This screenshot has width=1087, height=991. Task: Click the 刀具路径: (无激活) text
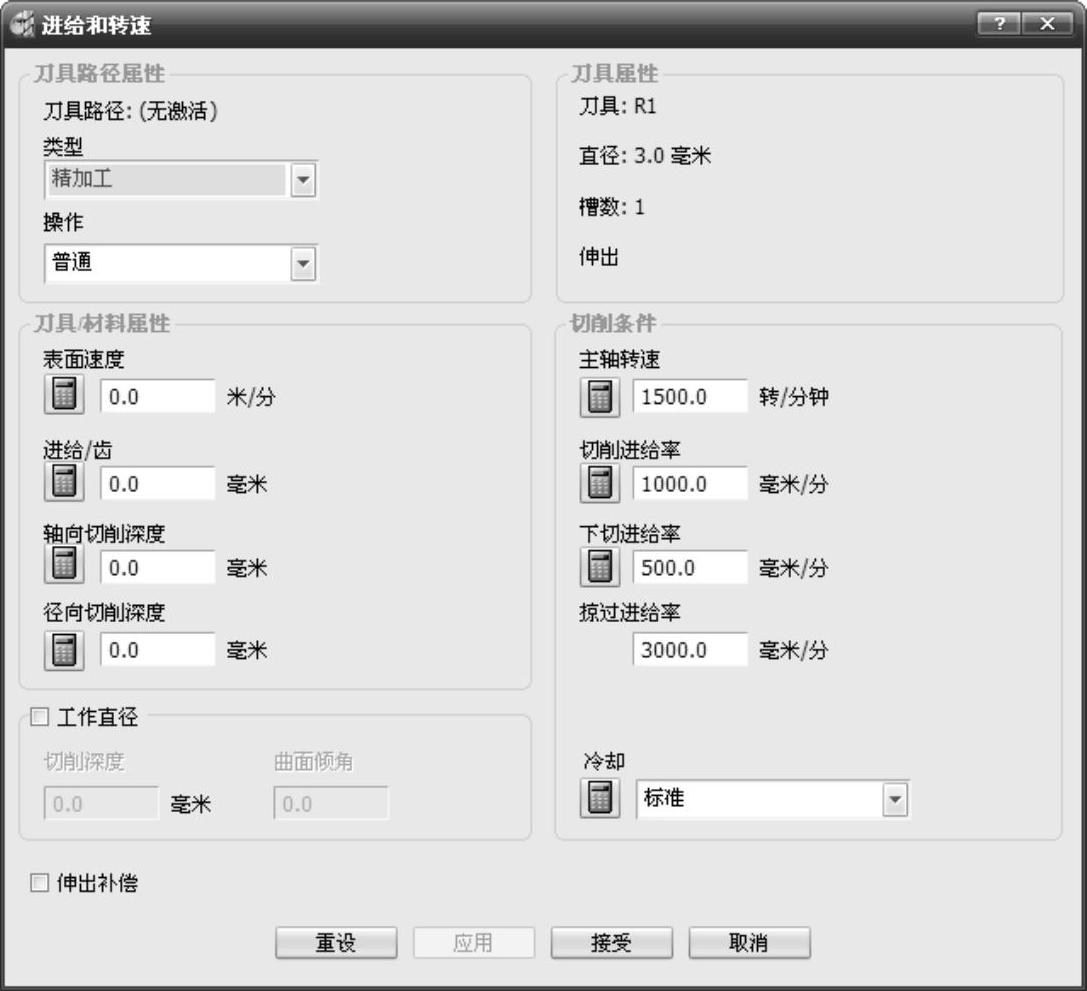click(130, 110)
